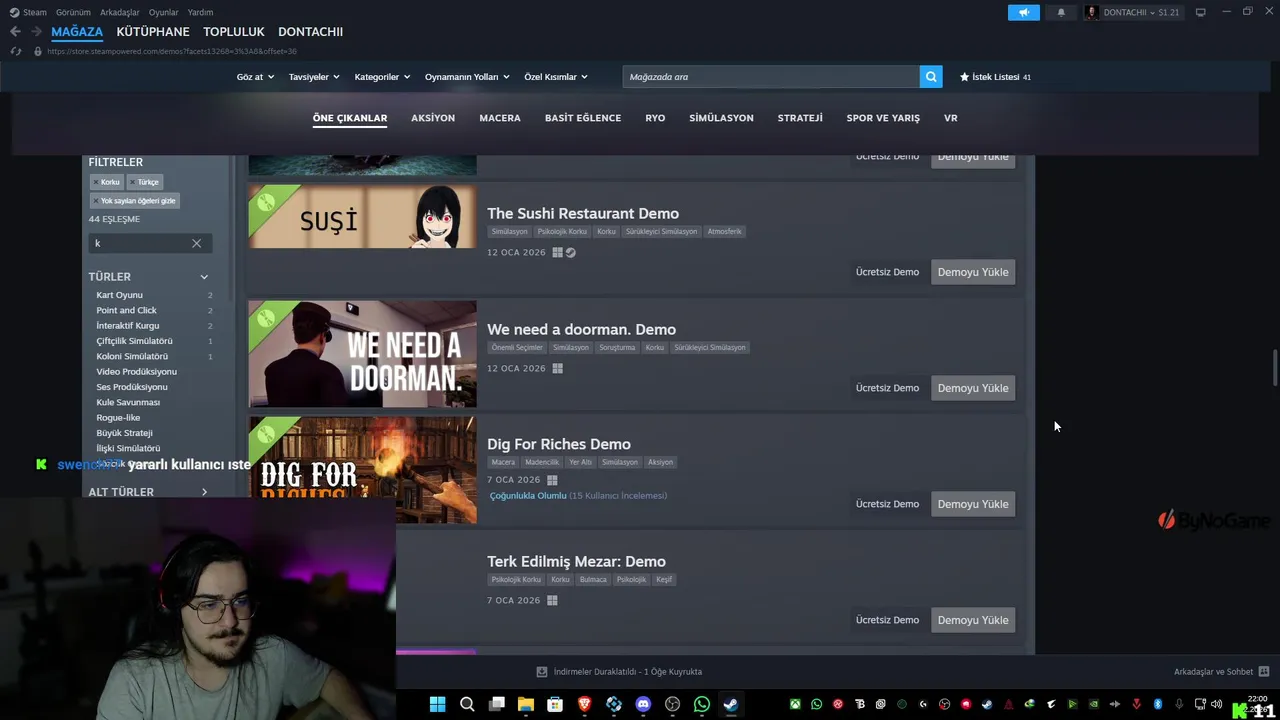Open the Özel Kısımlar dropdown
The width and height of the screenshot is (1280, 720).
(x=556, y=77)
